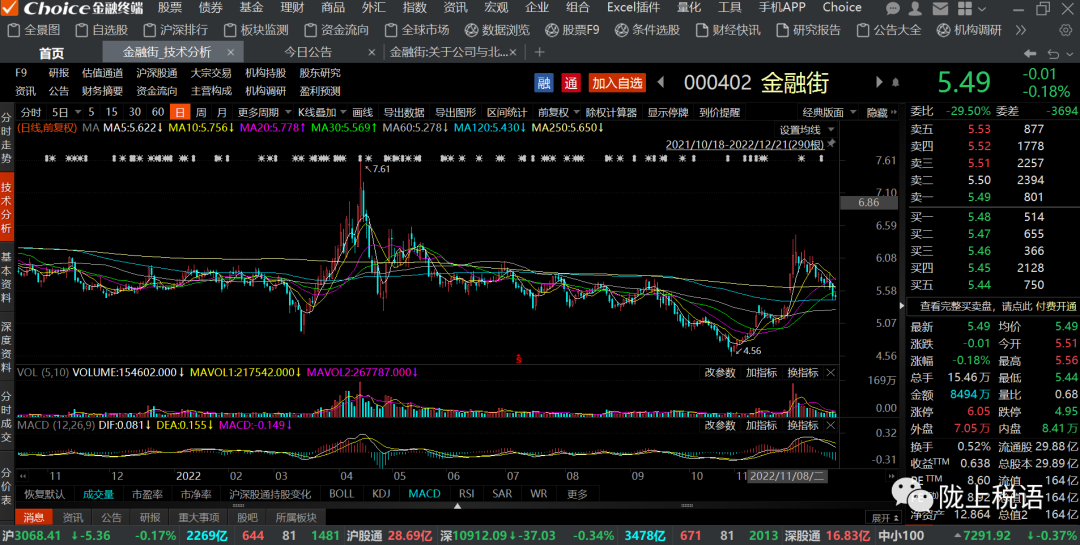
Task: Click the chat message bubble icon
Action: pos(893,8)
